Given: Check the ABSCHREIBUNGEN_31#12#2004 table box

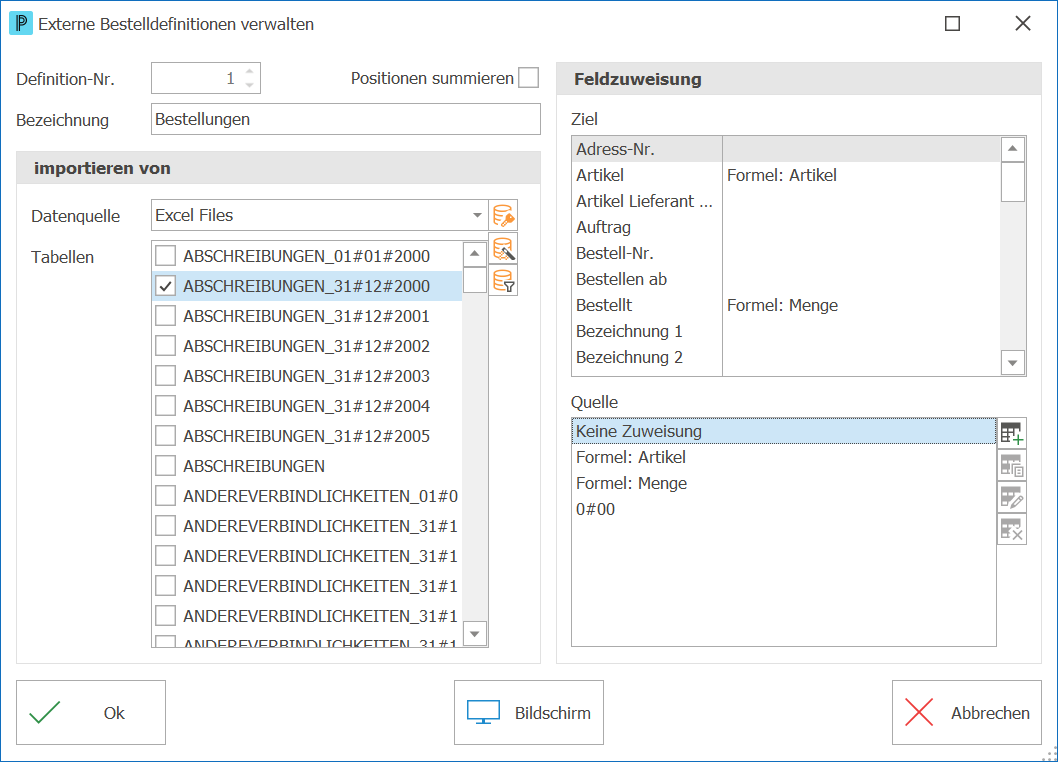Looking at the screenshot, I should click(x=165, y=406).
